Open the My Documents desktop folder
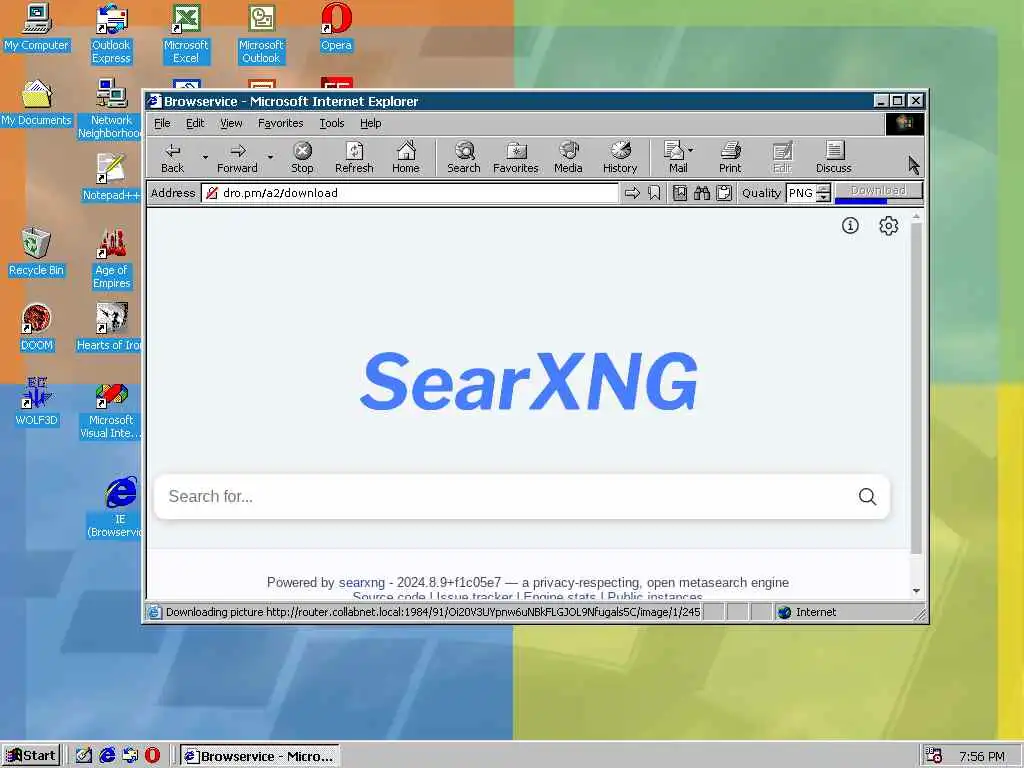Viewport: 1024px width, 768px height. tap(36, 103)
